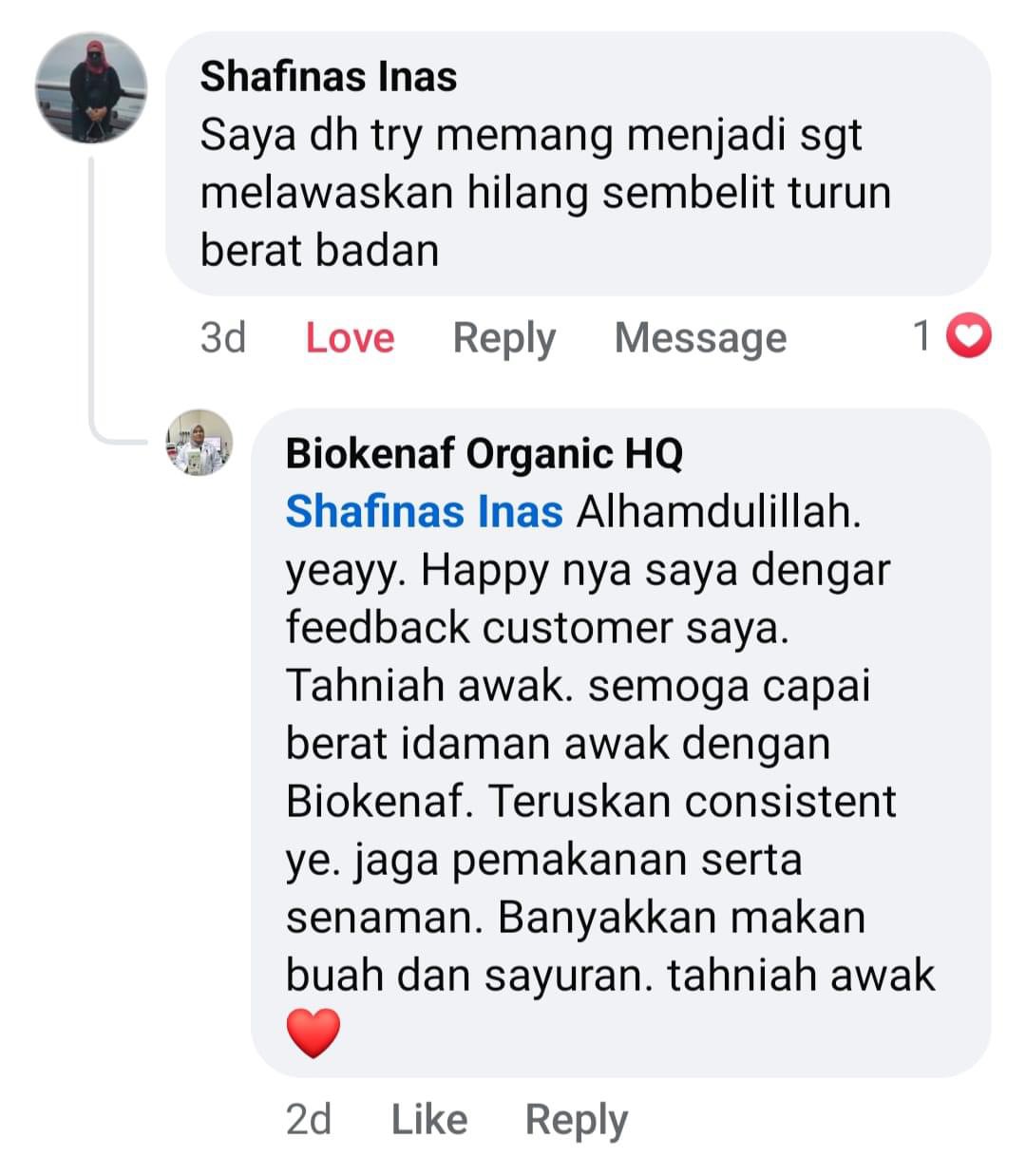Toggle the Love reaction on Shafinas's comment
The height and width of the screenshot is (1176, 1026).
(350, 337)
